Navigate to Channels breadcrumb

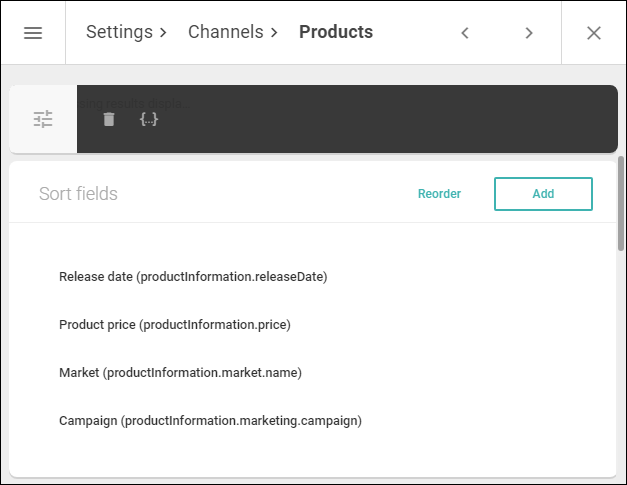(226, 32)
